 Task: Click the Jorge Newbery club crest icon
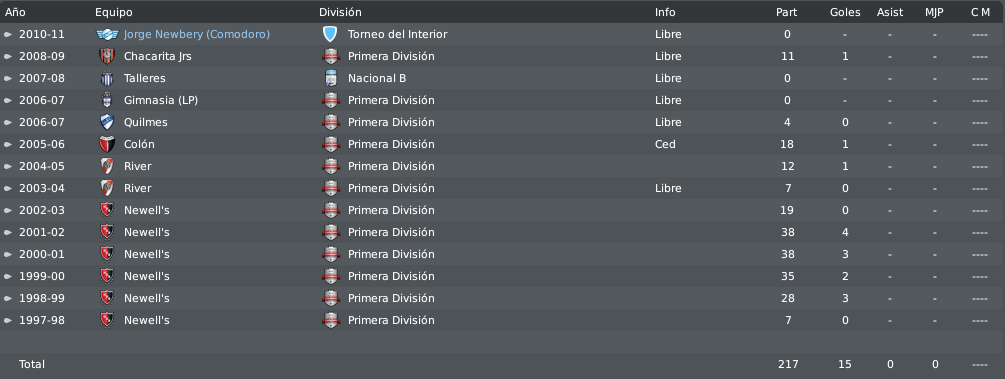(x=107, y=35)
